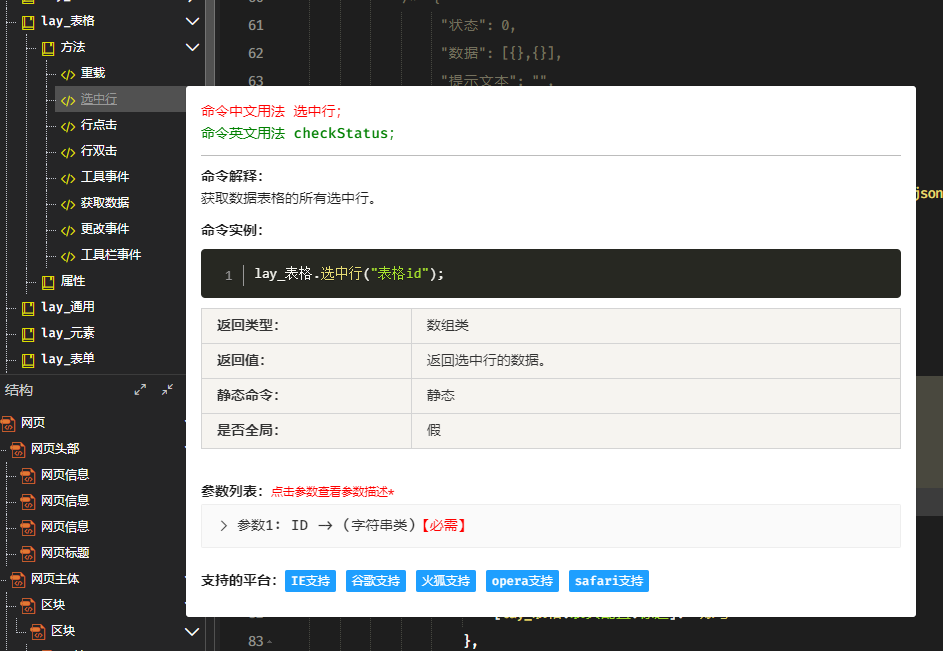Collapse the lay_表格 tree node chevron
This screenshot has width=943, height=651.
pyautogui.click(x=192, y=21)
